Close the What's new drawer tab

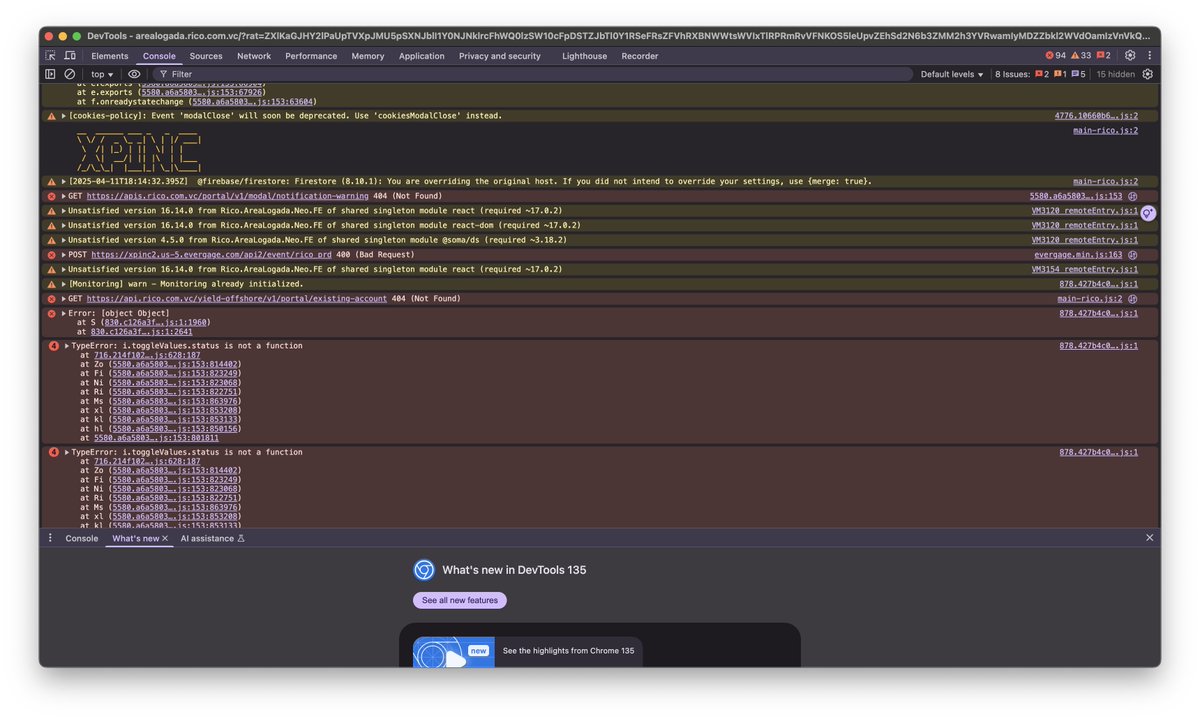coord(165,539)
